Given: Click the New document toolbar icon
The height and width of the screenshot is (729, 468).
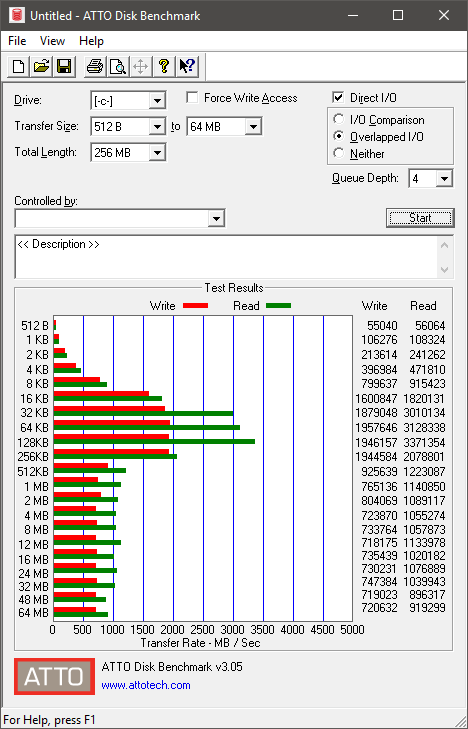Looking at the screenshot, I should [18, 66].
